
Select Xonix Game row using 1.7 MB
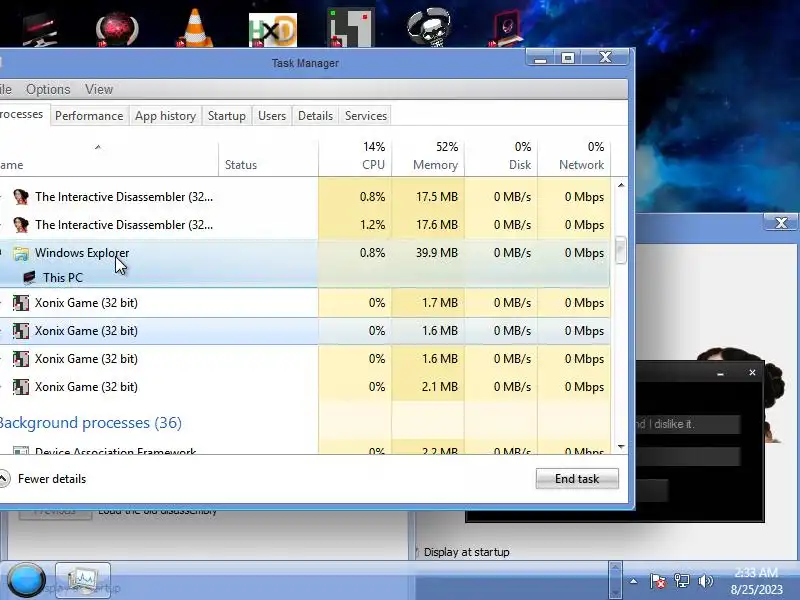pos(305,303)
